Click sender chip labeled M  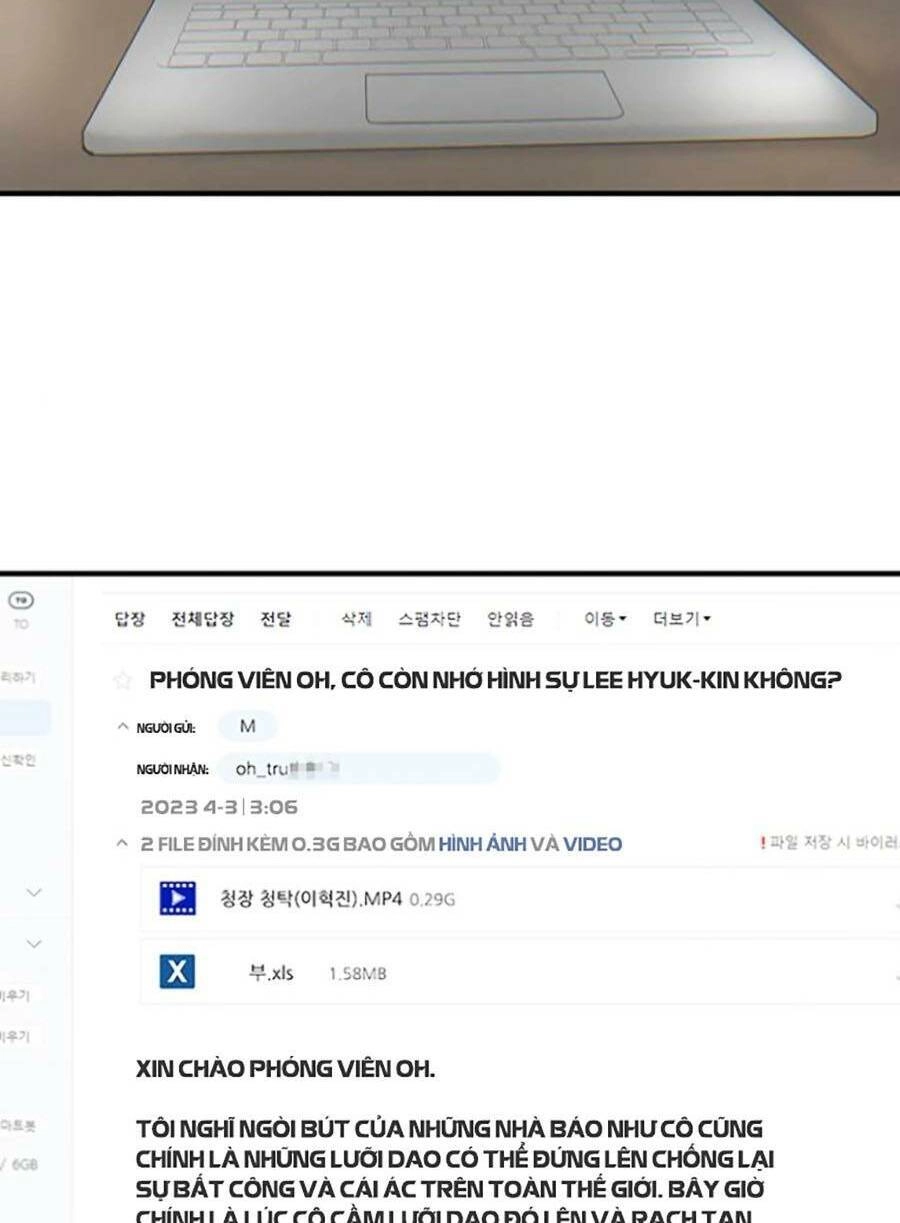[247, 727]
